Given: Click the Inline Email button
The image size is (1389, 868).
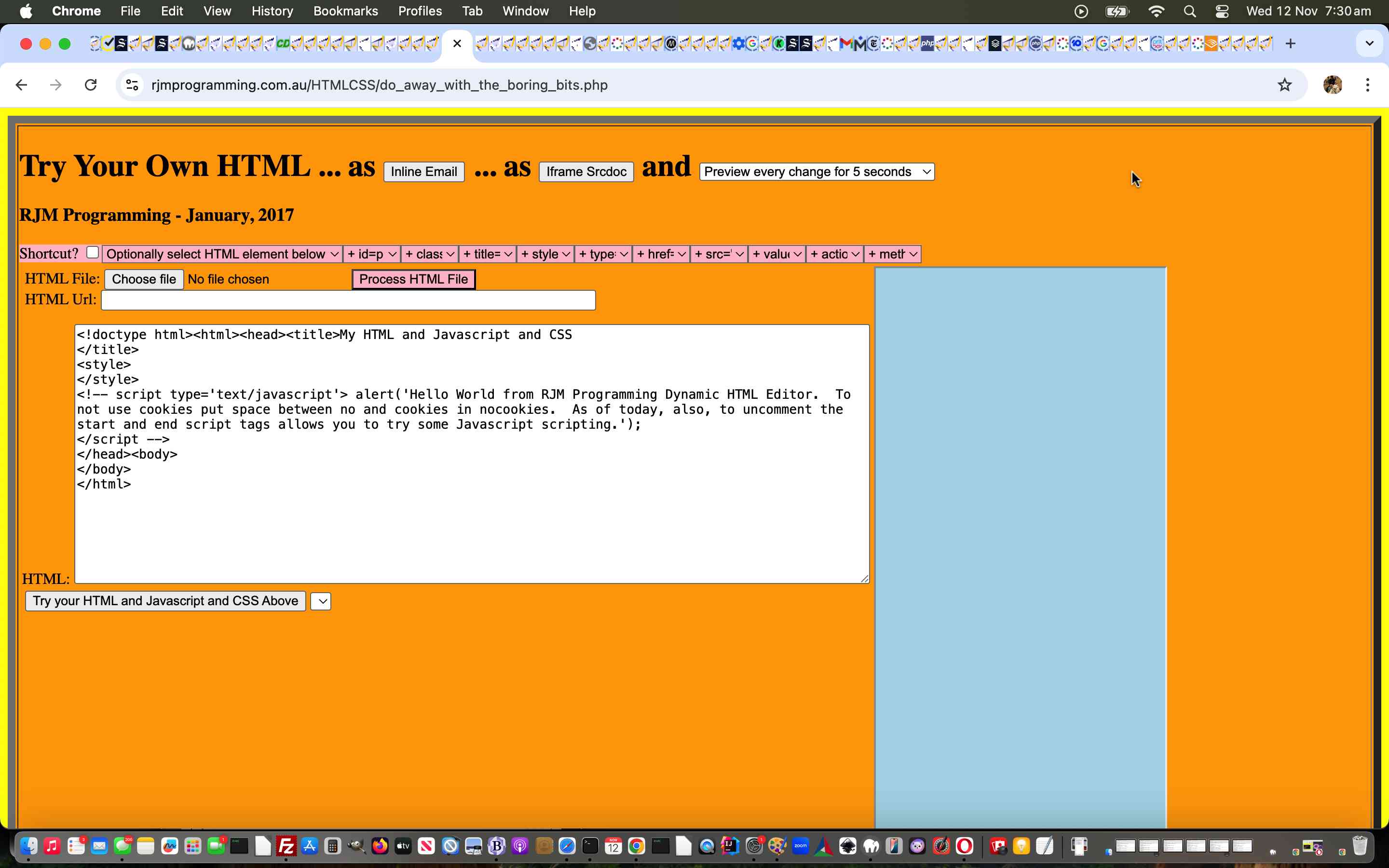Looking at the screenshot, I should point(423,171).
